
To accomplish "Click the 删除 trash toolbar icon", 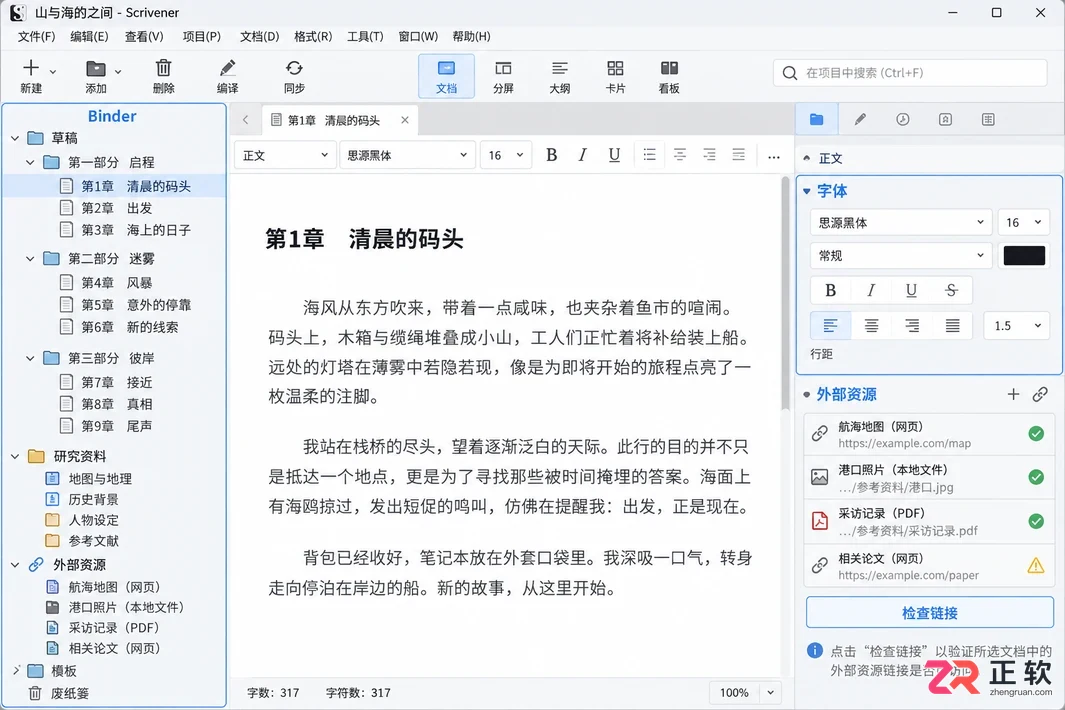I will click(163, 68).
